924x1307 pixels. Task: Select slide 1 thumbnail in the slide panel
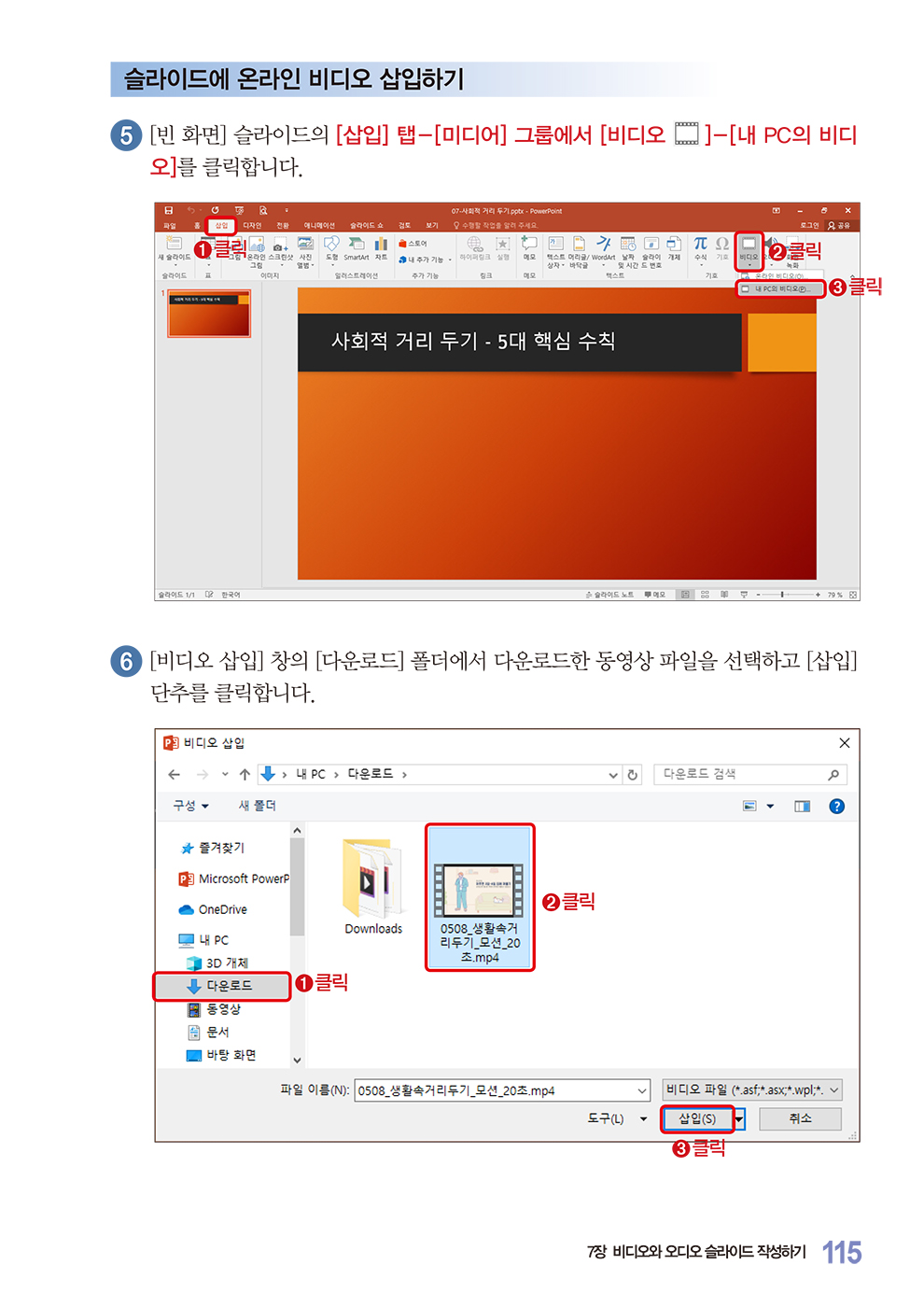(209, 314)
